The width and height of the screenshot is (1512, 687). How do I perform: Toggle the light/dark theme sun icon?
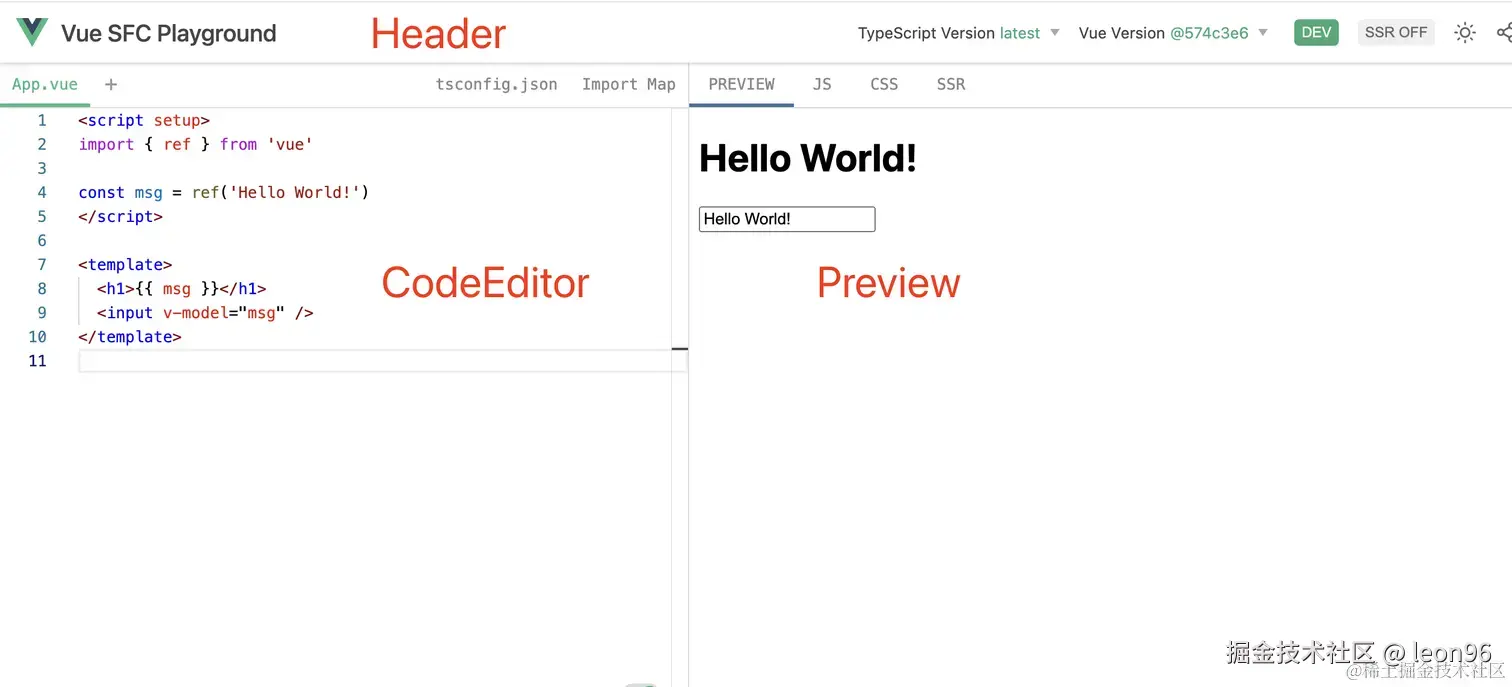[1465, 33]
